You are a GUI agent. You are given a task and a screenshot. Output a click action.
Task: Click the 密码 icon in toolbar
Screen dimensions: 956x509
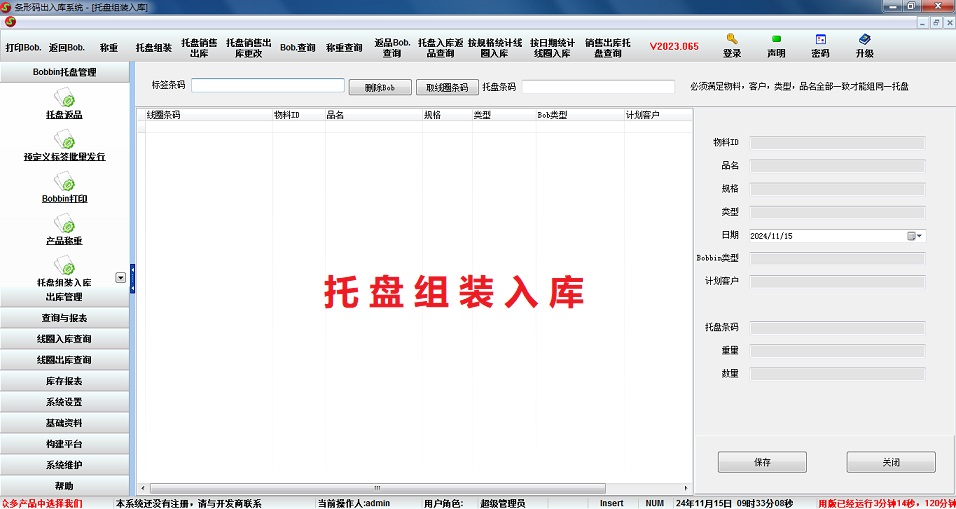(x=820, y=40)
